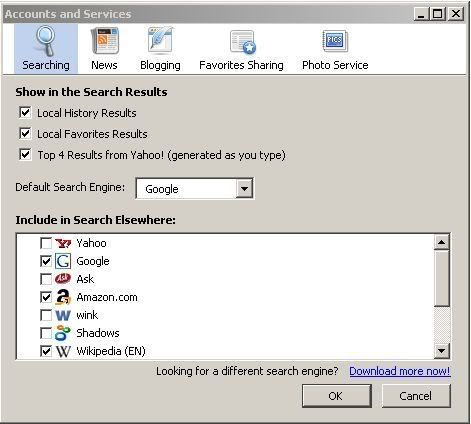Follow the Download more now! link
This screenshot has height=424, width=471.
(x=400, y=371)
